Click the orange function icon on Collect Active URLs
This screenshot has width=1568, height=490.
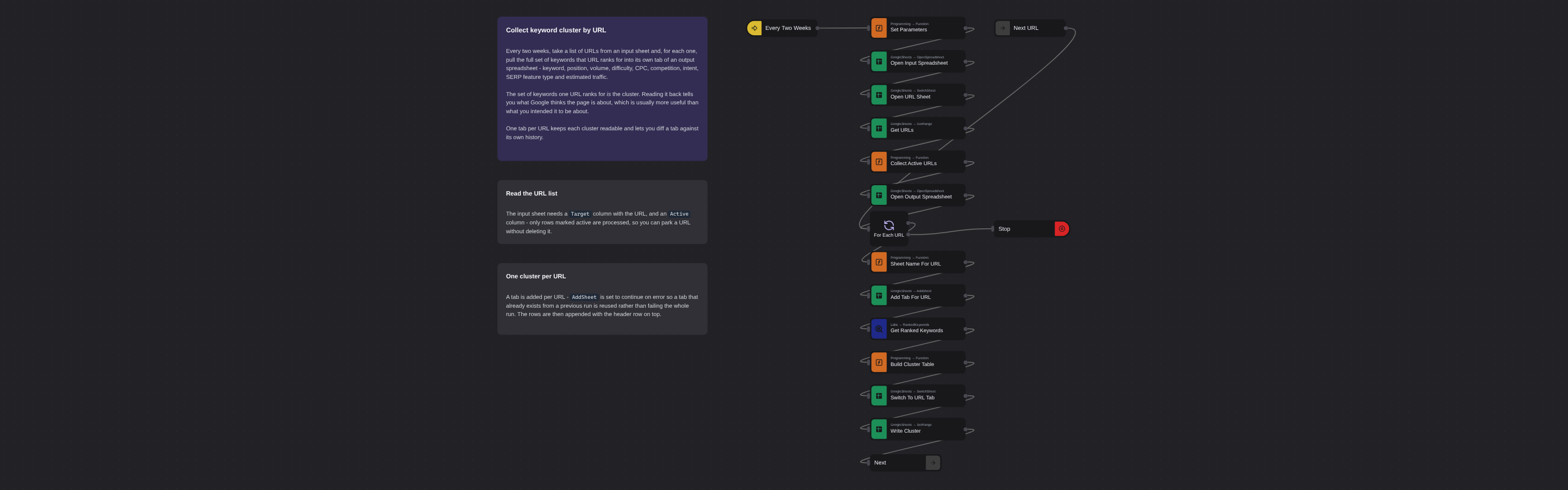879,162
